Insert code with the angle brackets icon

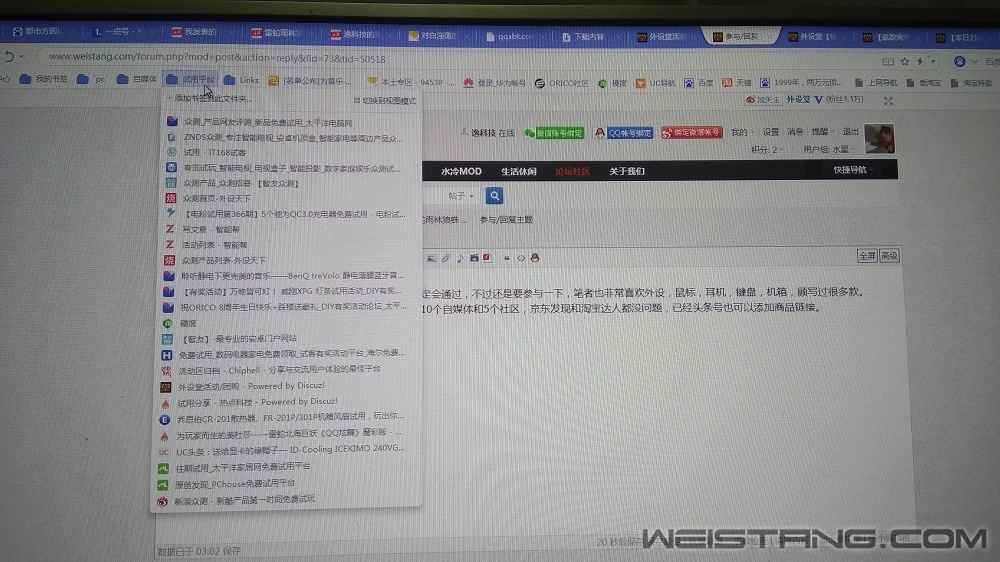tap(521, 258)
